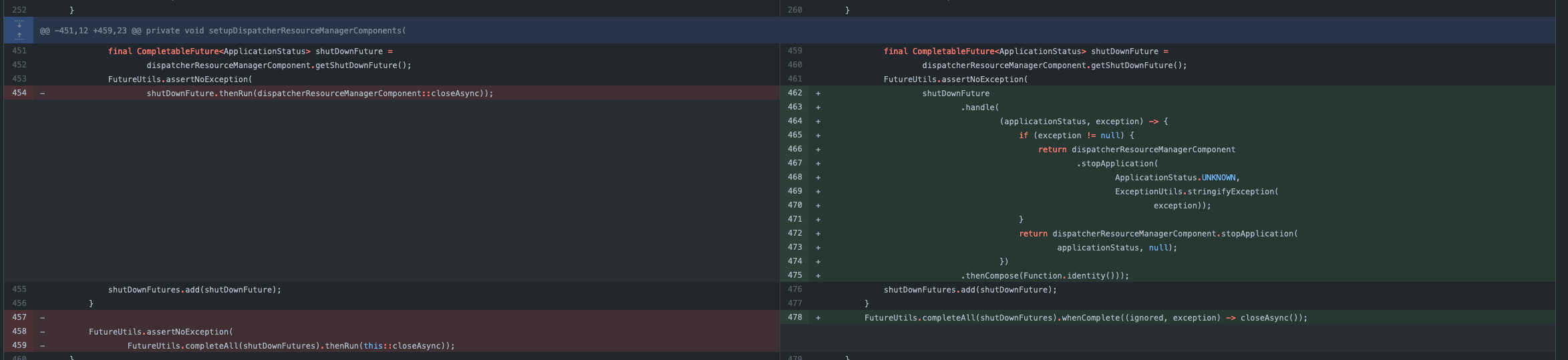Select deleted line number 457

pos(19,318)
